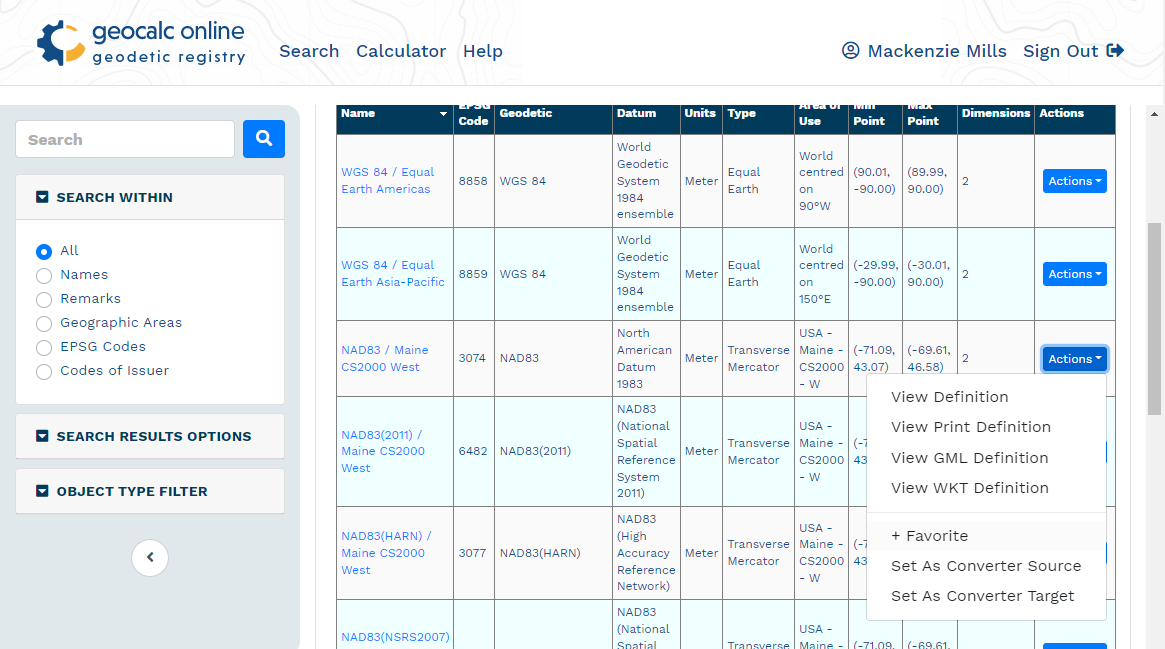Select the Names radio button
The width and height of the screenshot is (1165, 649).
[44, 275]
